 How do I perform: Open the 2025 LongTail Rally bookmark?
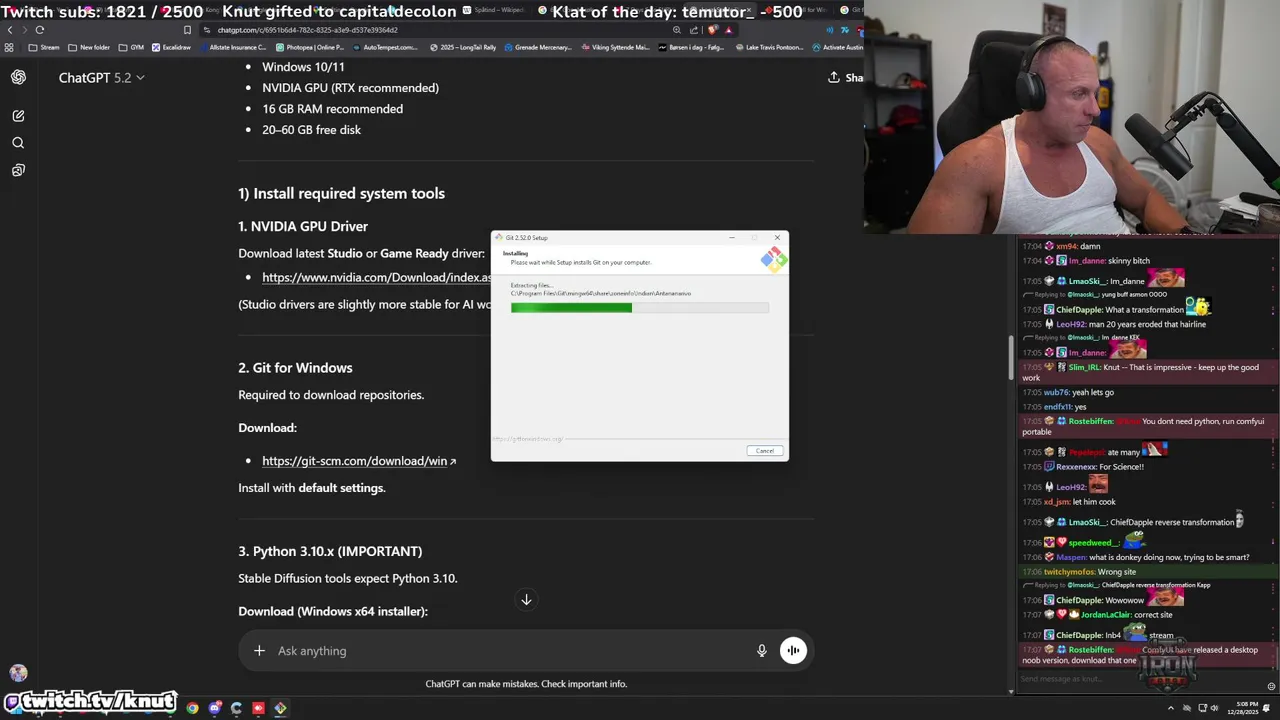pos(463,47)
